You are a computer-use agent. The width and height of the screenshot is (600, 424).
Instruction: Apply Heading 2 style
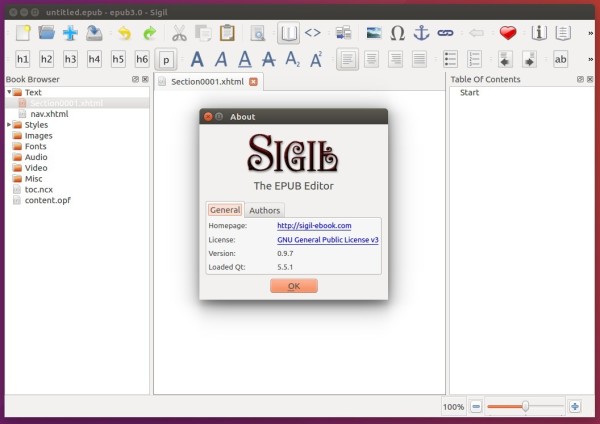coord(47,59)
